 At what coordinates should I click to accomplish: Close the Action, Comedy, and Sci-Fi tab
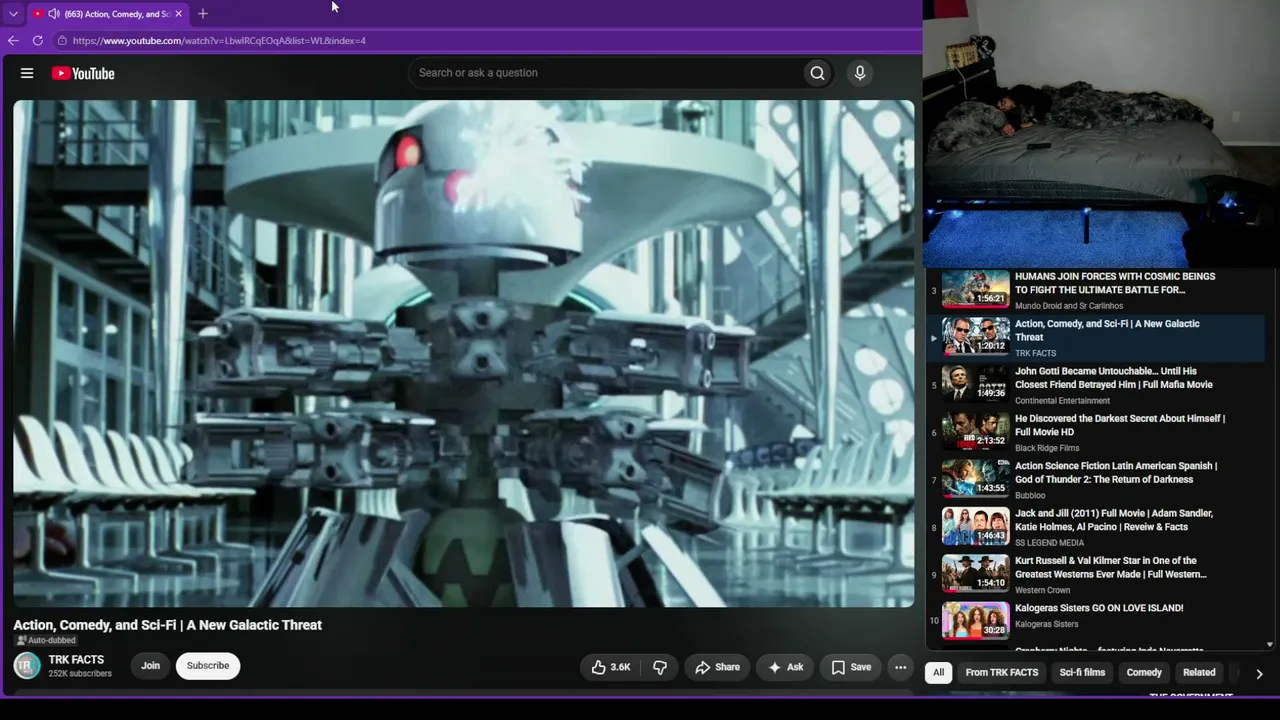(x=179, y=14)
